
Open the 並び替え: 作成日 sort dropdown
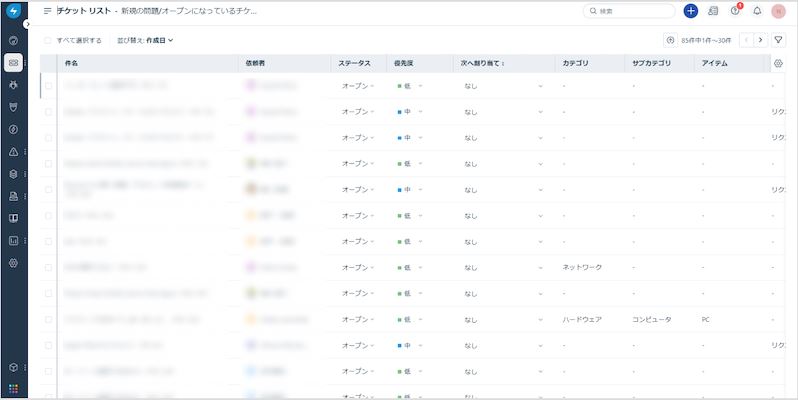(145, 40)
